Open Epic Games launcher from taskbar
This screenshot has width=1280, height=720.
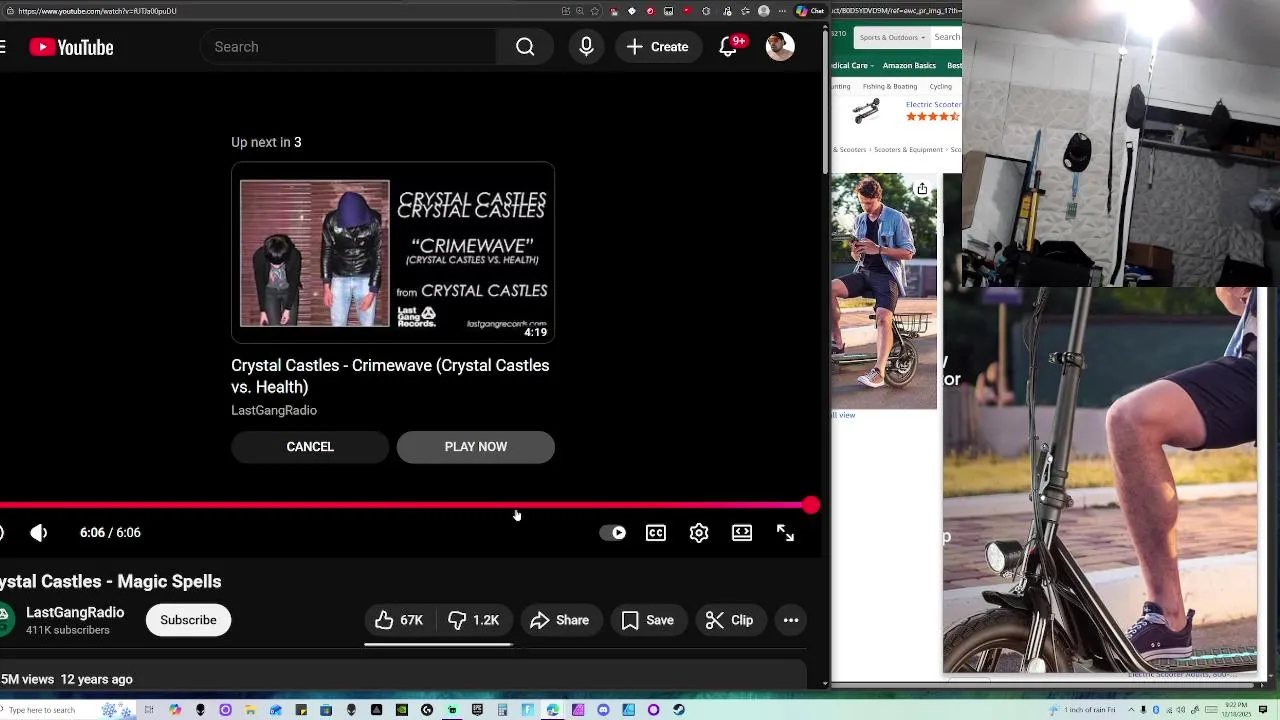click(x=477, y=710)
